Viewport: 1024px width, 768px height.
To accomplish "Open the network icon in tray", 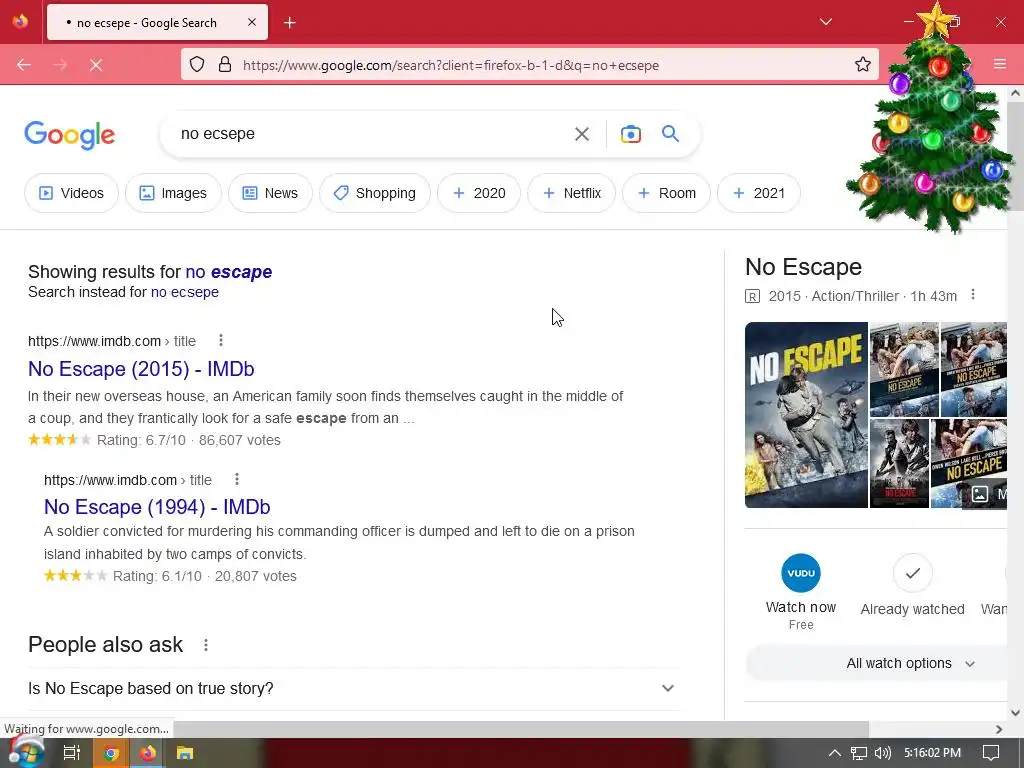I will pyautogui.click(x=859, y=753).
